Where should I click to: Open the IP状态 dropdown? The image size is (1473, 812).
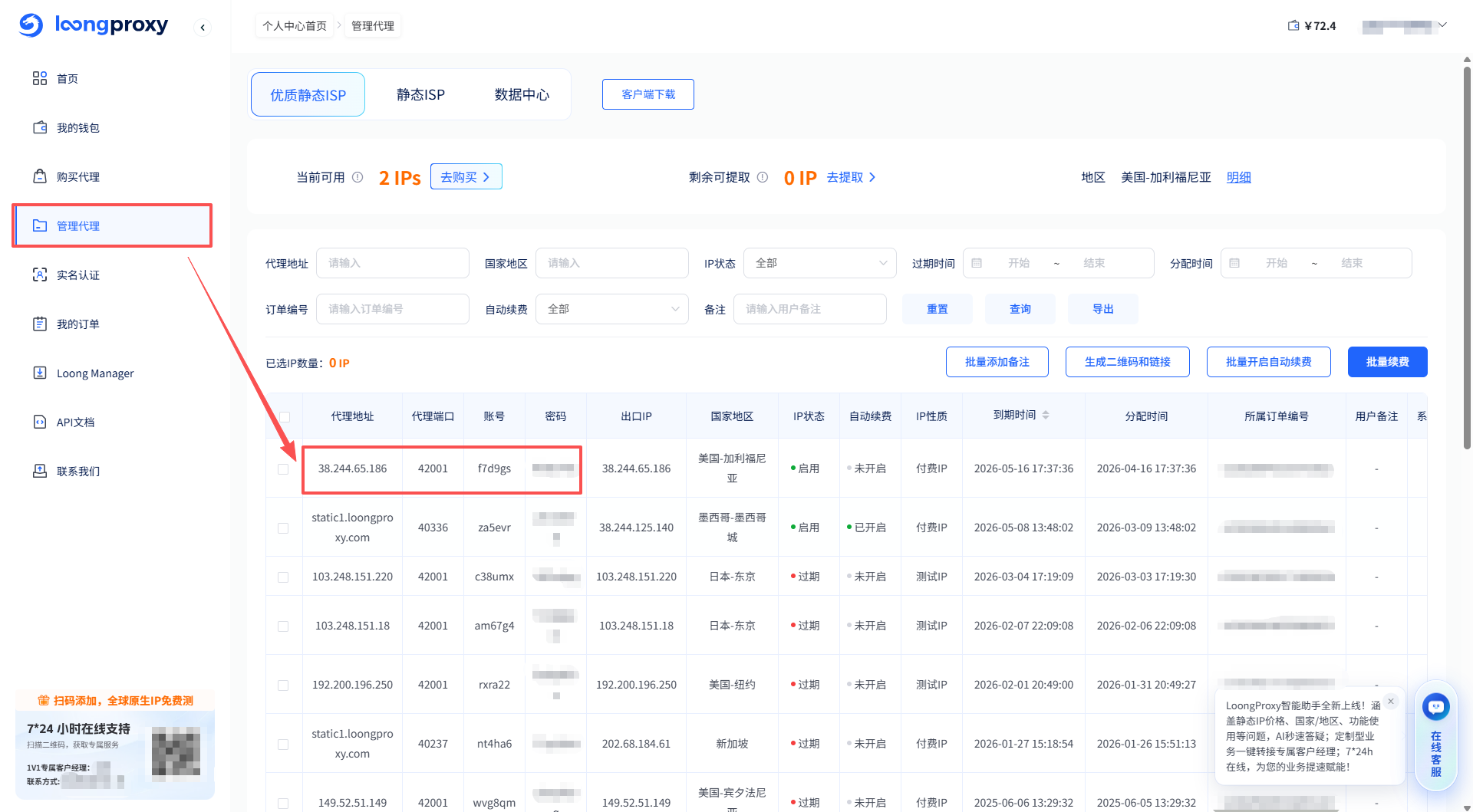point(819,263)
